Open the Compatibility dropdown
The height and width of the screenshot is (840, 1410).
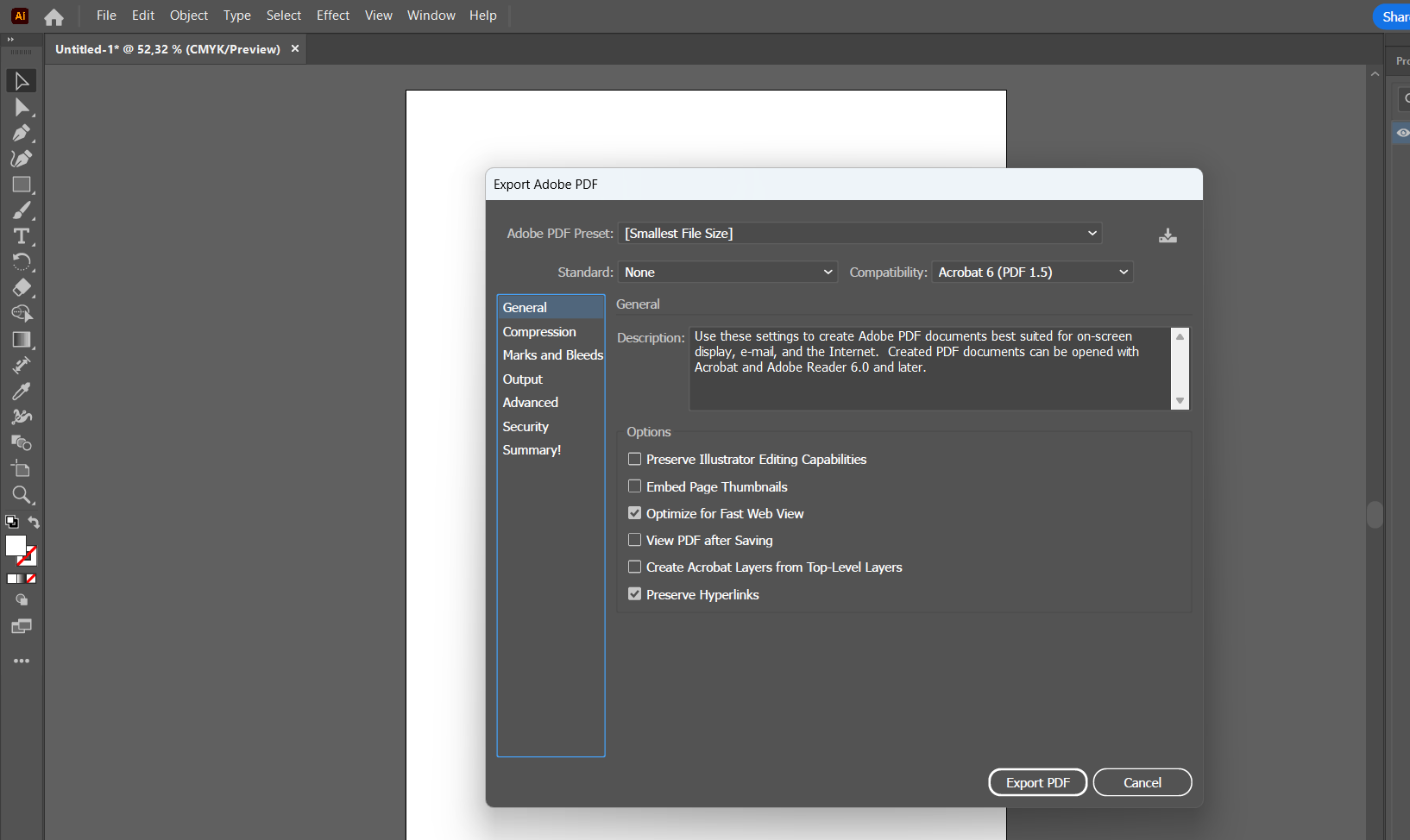click(x=1033, y=273)
